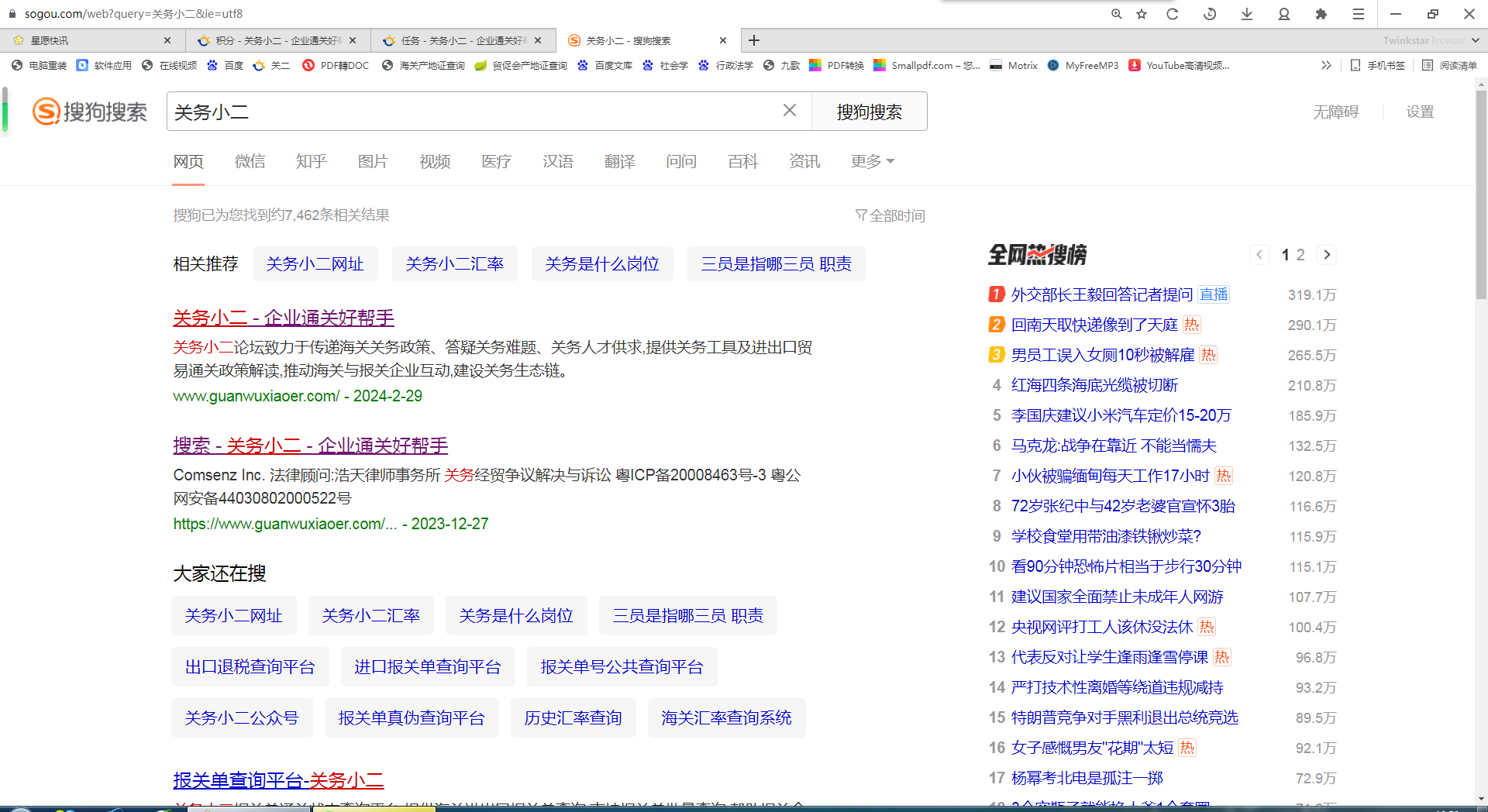The height and width of the screenshot is (812, 1488).
Task: Open 设置 settings link
Action: pyautogui.click(x=1420, y=112)
